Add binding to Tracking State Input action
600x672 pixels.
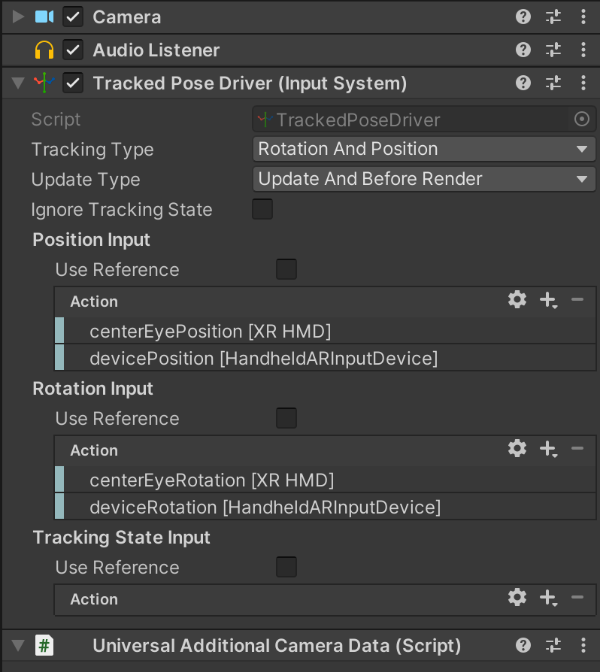pos(548,597)
